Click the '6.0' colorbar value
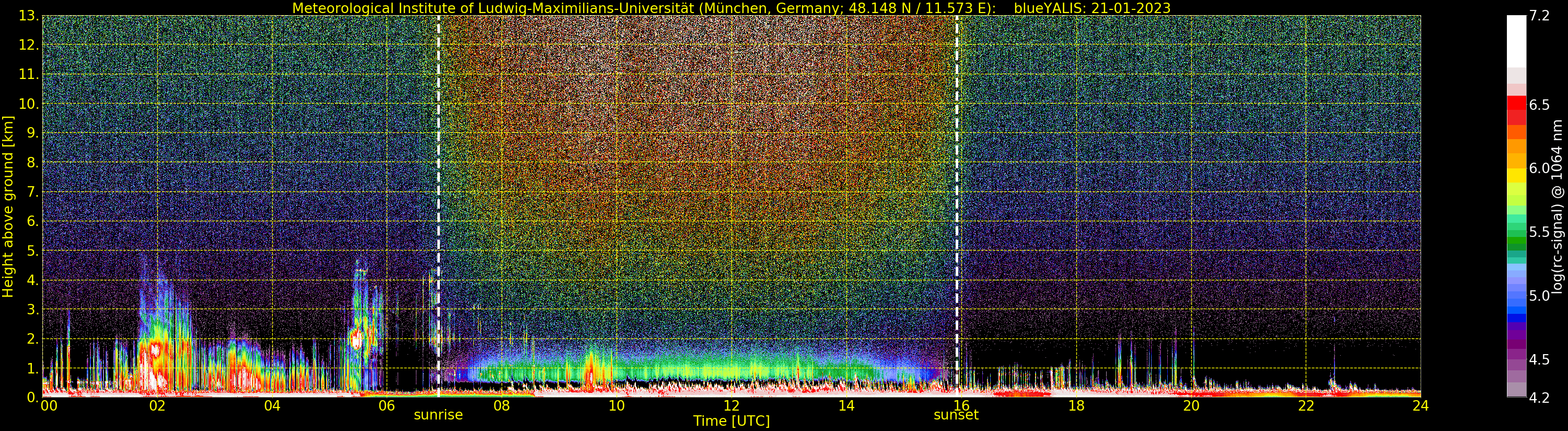Image resolution: width=1568 pixels, height=431 pixels. pos(1539,168)
